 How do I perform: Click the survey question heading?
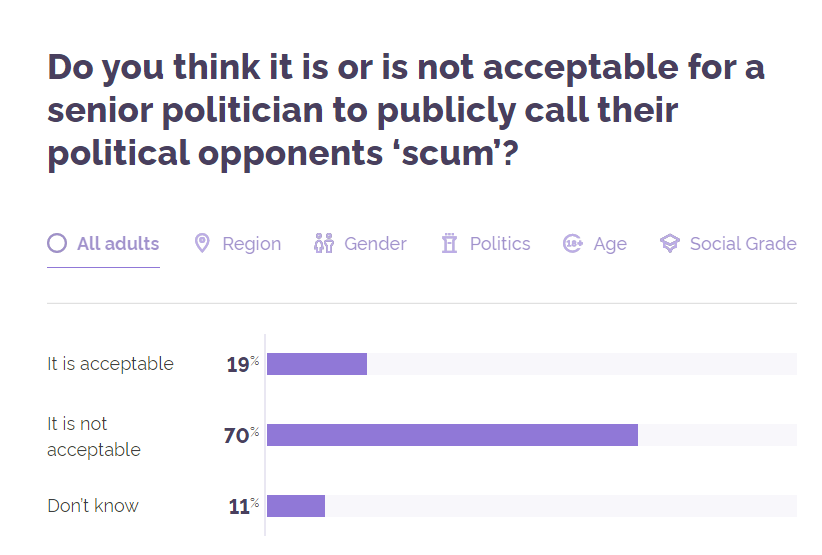coord(405,111)
